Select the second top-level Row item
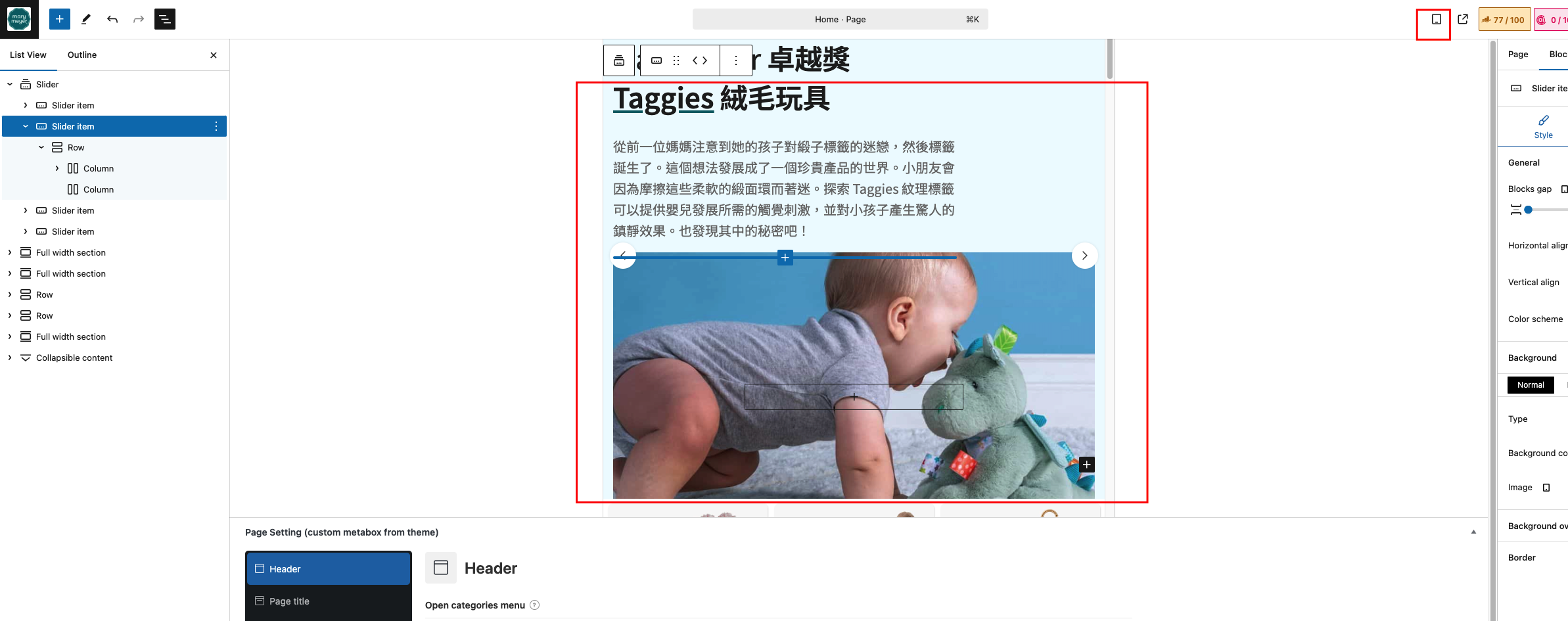1568x621 pixels. coord(114,315)
